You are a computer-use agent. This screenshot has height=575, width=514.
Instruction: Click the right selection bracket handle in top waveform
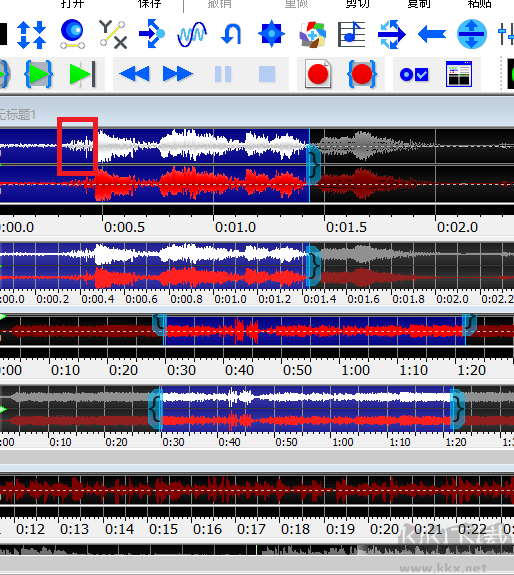[x=313, y=163]
